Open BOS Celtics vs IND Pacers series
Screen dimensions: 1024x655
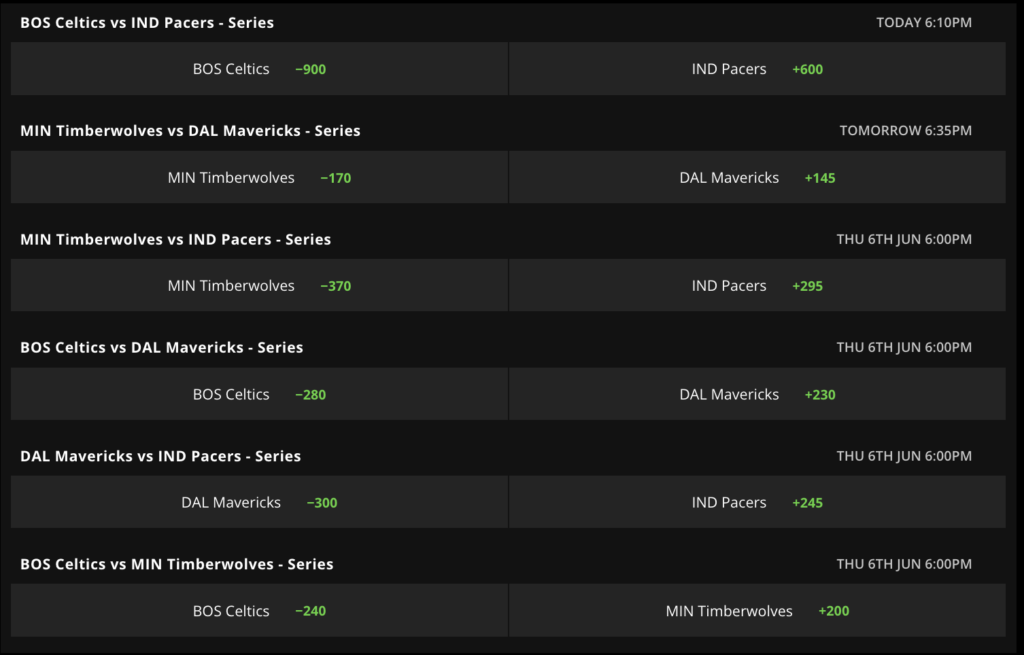pyautogui.click(x=147, y=22)
